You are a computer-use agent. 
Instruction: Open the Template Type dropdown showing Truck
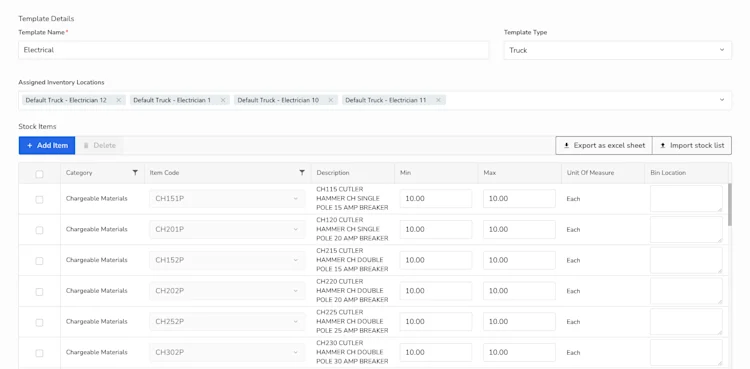coord(618,50)
